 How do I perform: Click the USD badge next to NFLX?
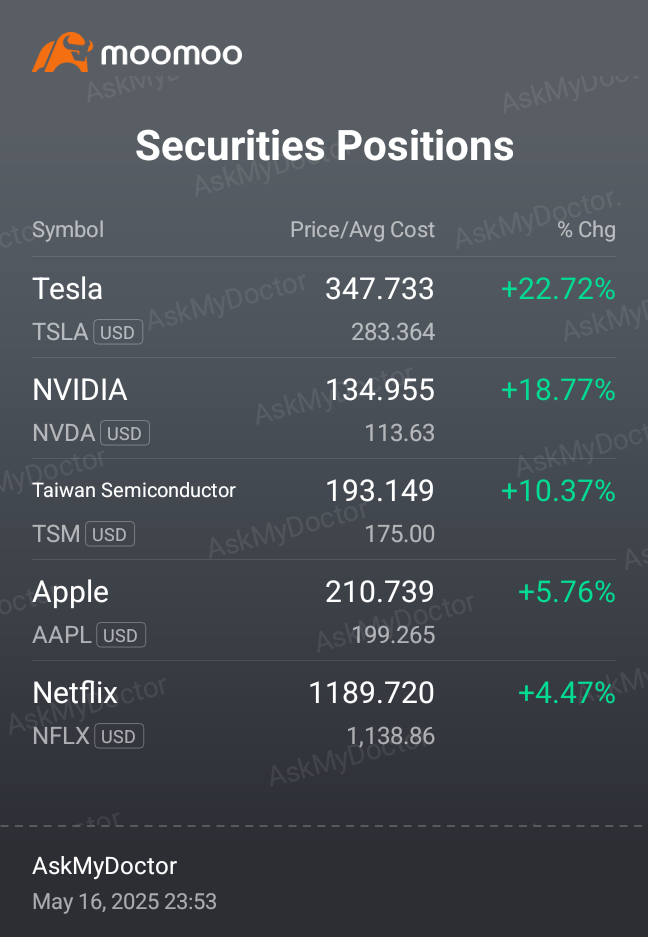tap(119, 736)
